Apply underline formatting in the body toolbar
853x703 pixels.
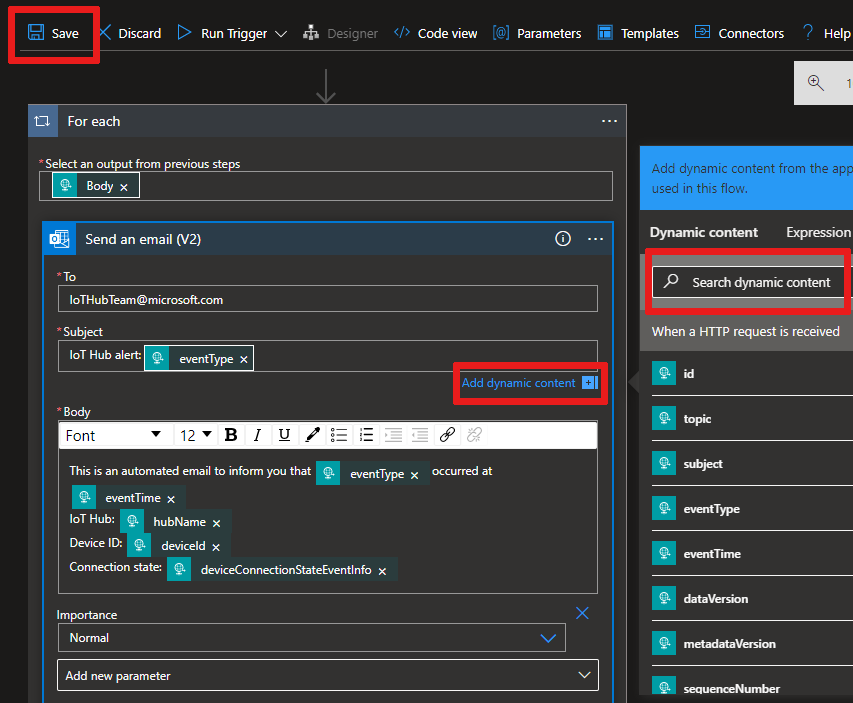(x=284, y=435)
